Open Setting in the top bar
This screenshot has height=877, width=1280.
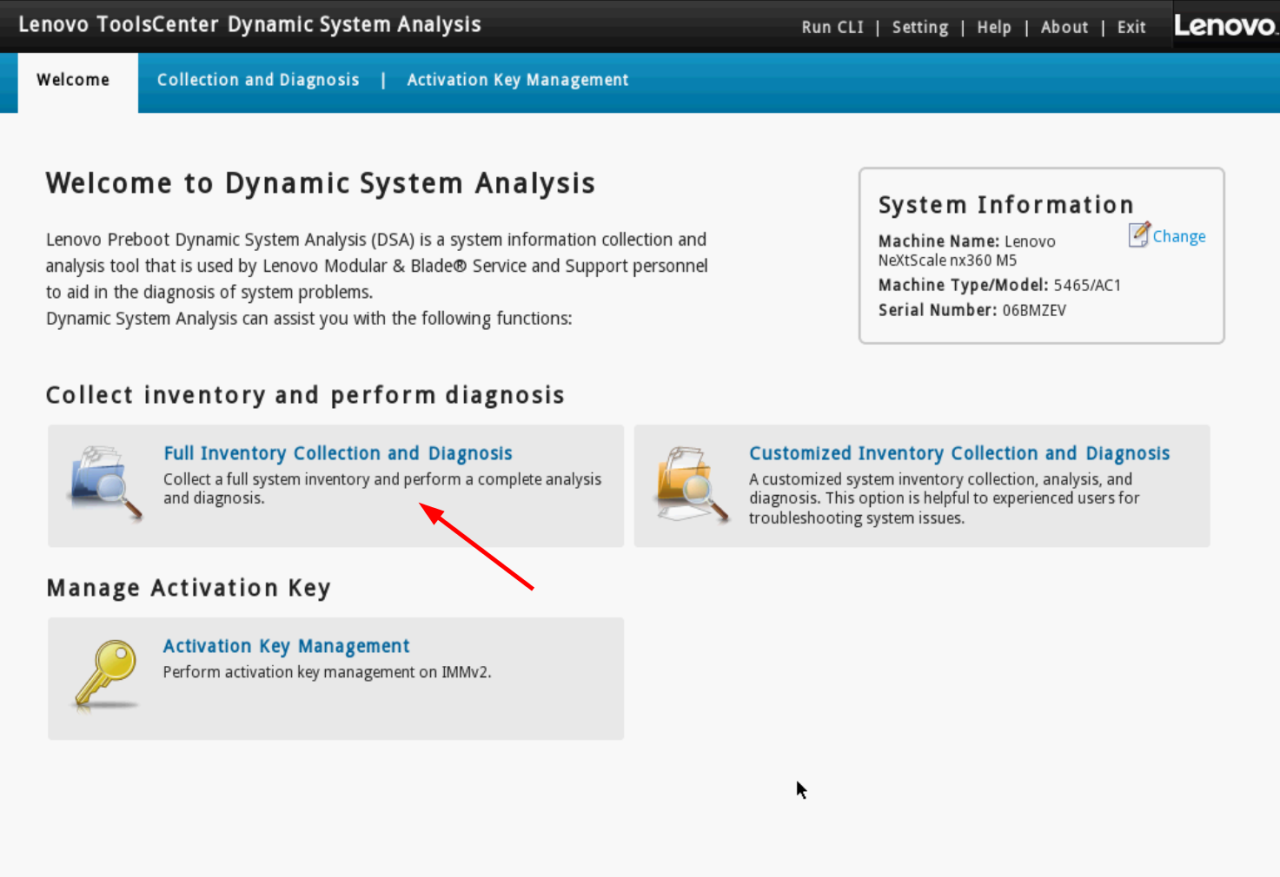pyautogui.click(x=920, y=27)
